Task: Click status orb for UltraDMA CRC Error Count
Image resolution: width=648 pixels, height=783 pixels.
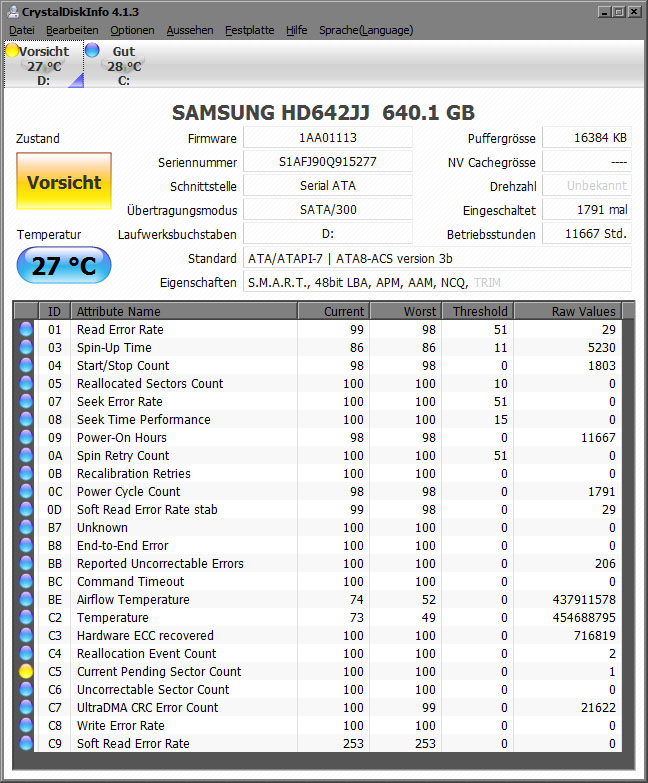Action: 25,708
